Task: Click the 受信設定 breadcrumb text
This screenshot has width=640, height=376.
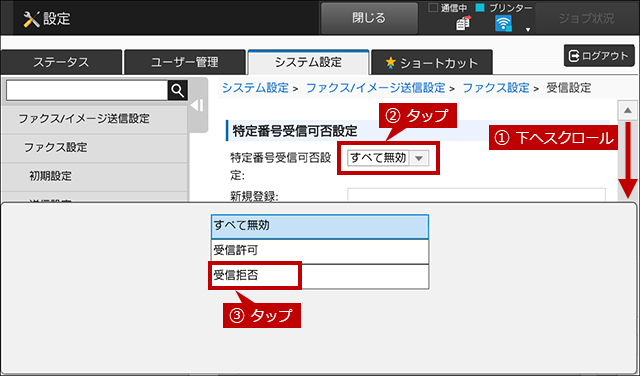Action: click(569, 88)
